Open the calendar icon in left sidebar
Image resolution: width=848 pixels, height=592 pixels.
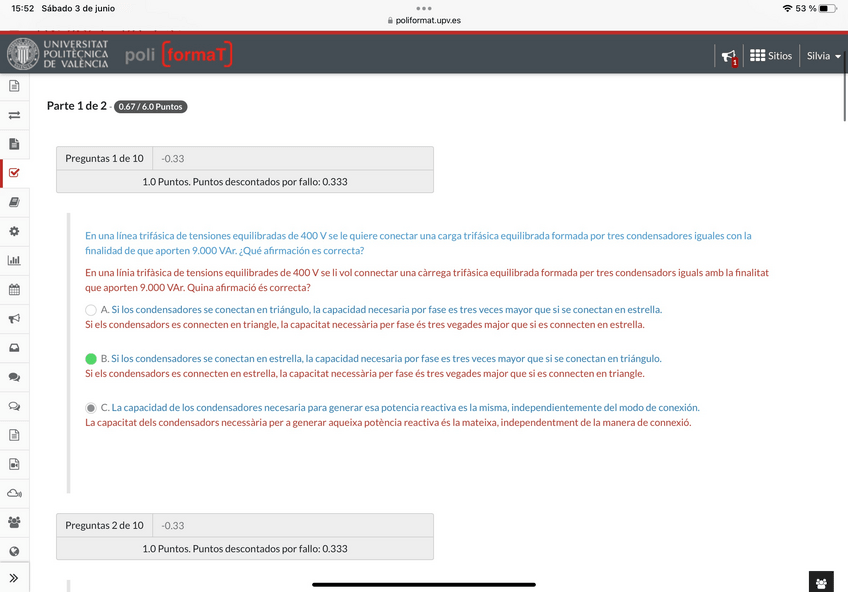(x=14, y=290)
